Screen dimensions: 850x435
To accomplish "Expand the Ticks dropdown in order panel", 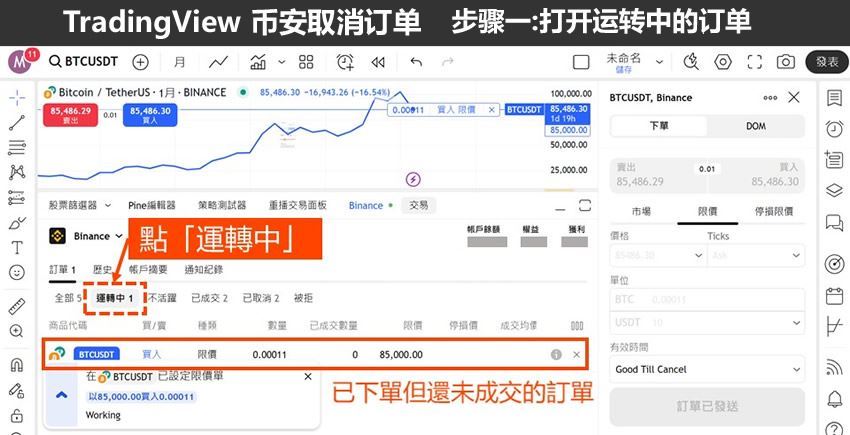I will (755, 255).
